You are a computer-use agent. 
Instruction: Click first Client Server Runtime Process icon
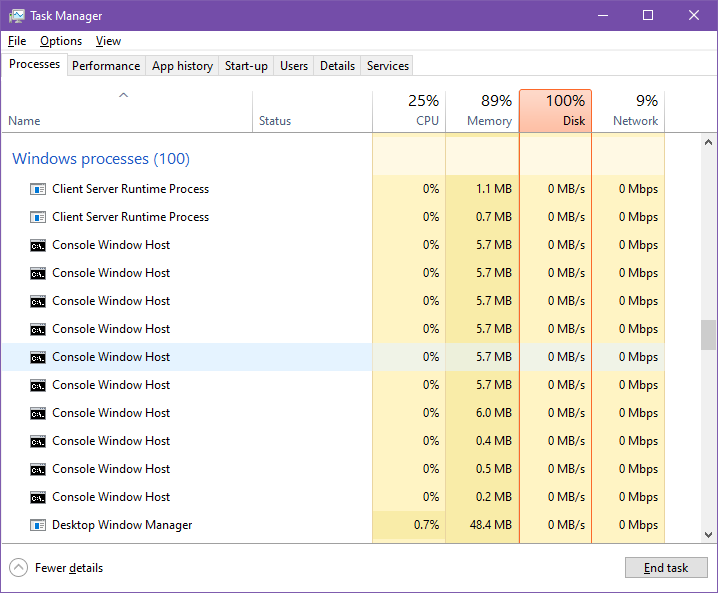click(x=38, y=189)
